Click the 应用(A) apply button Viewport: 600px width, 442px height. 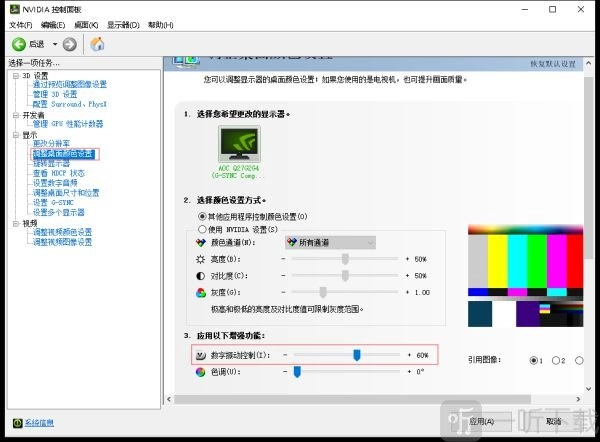coord(482,422)
